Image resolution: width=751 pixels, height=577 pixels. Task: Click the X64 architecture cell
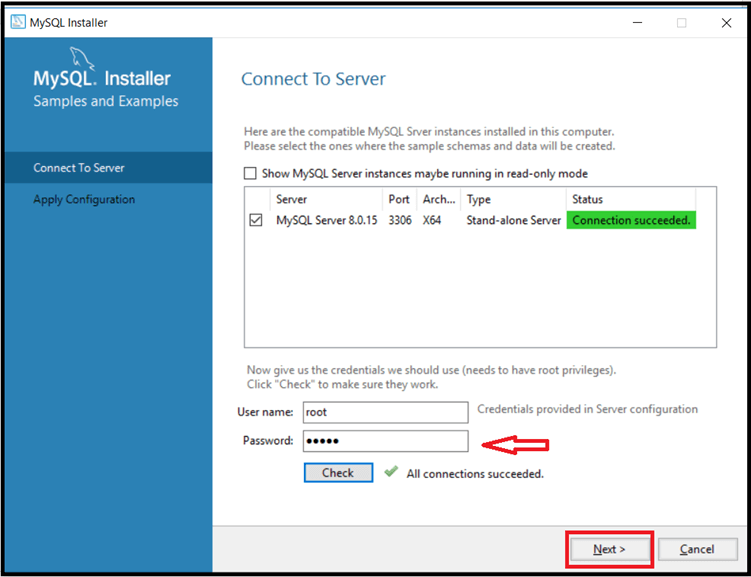tap(432, 220)
